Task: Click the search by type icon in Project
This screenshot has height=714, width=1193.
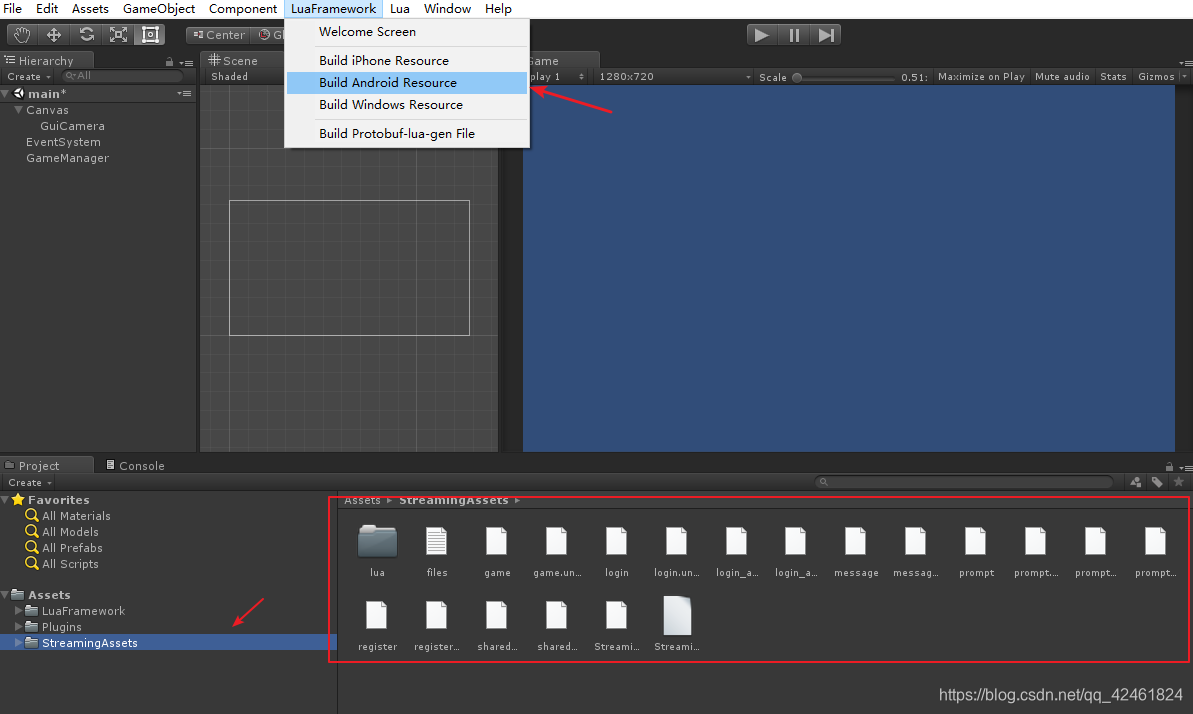Action: [1135, 482]
